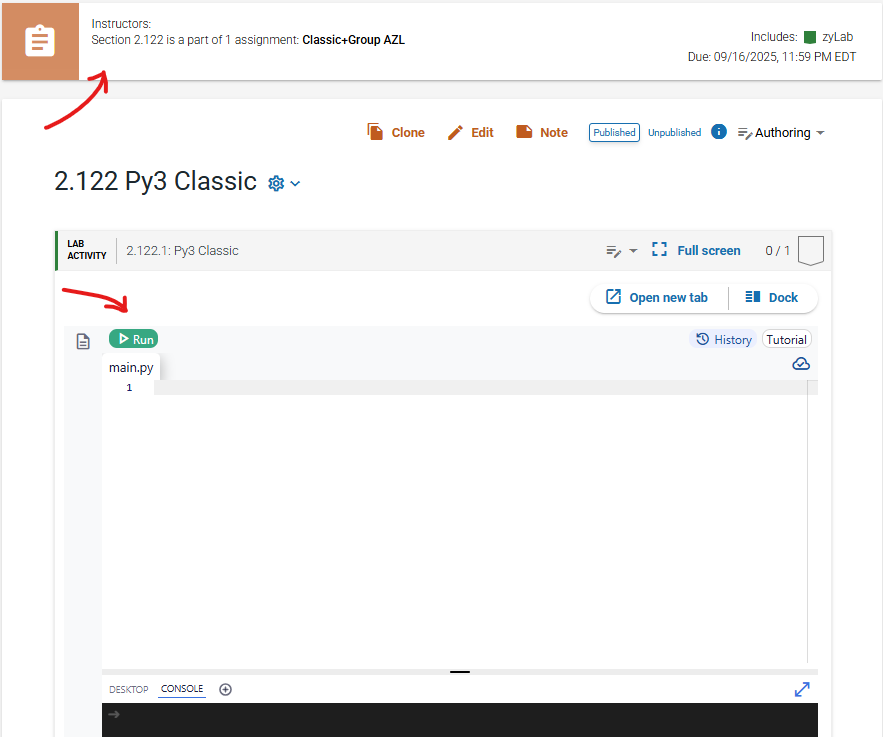Viewport: 883px width, 737px height.
Task: Click line 1 in the code editor
Action: point(480,387)
